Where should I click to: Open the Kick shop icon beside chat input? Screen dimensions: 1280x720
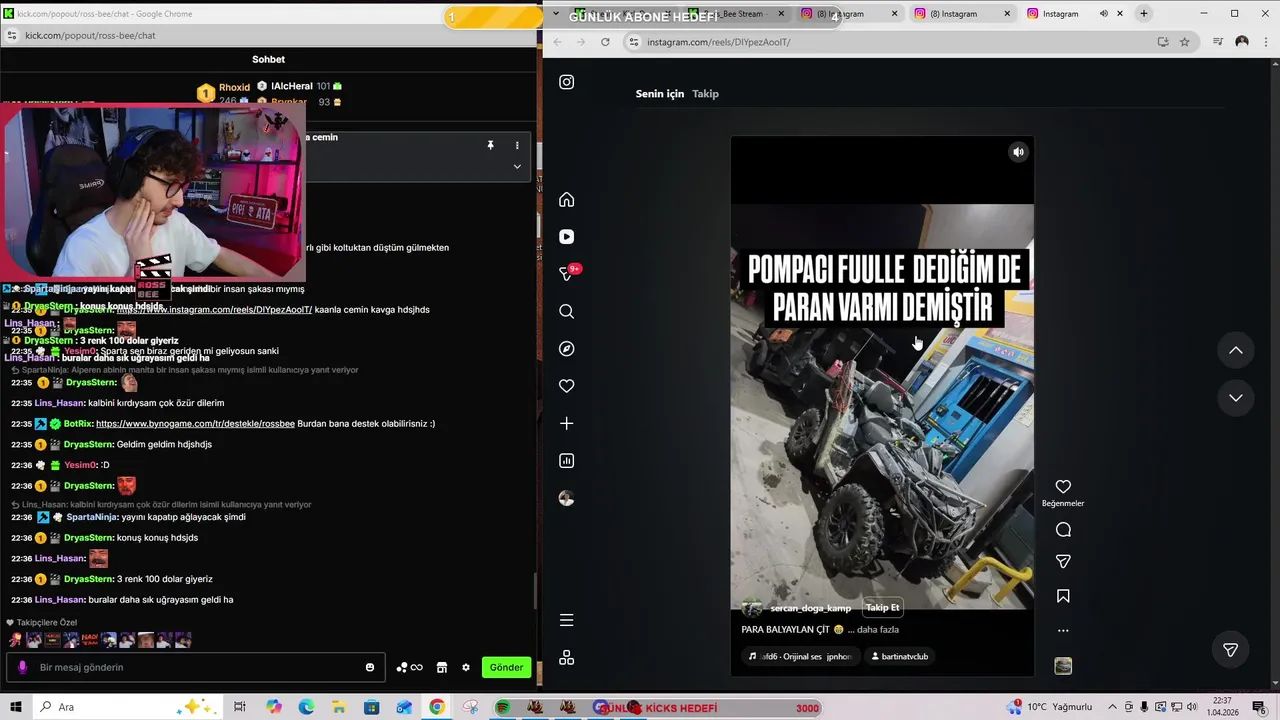tap(441, 667)
